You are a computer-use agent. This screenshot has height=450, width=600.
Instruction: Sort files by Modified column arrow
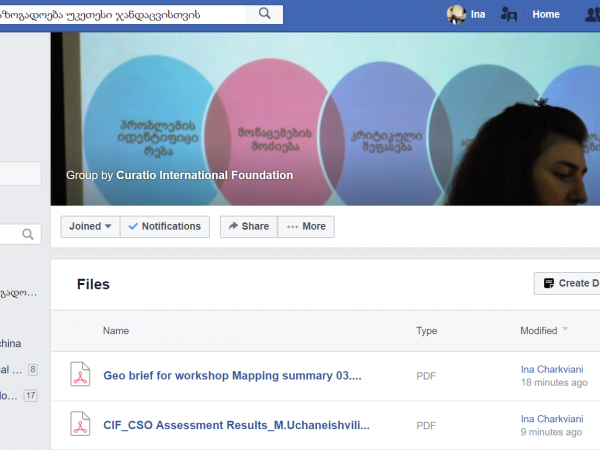565,329
